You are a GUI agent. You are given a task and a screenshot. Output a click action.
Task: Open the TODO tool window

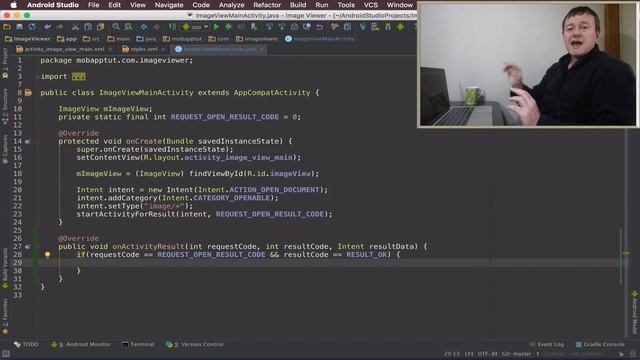[x=26, y=344]
